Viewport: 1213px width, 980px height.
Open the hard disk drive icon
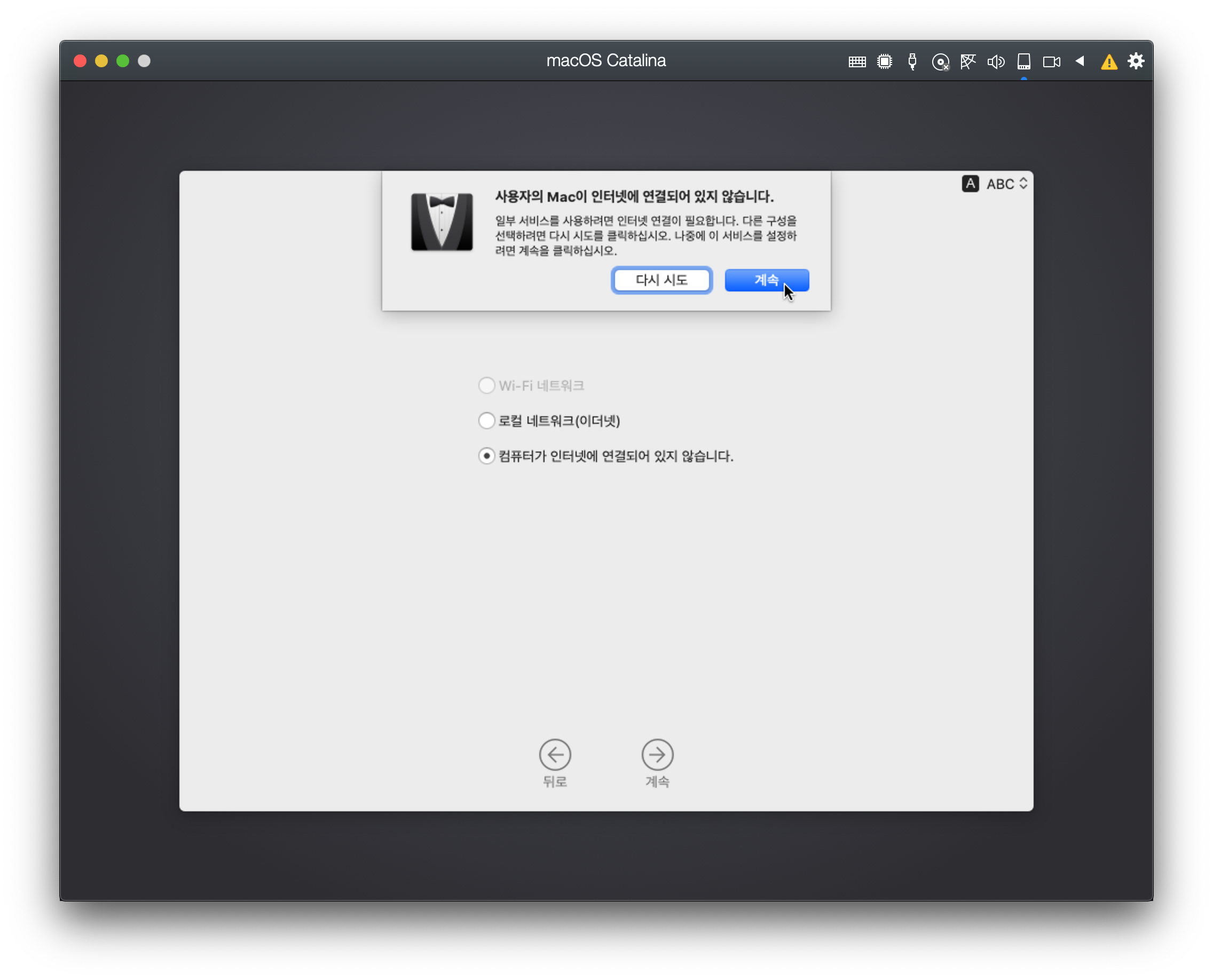point(1024,61)
